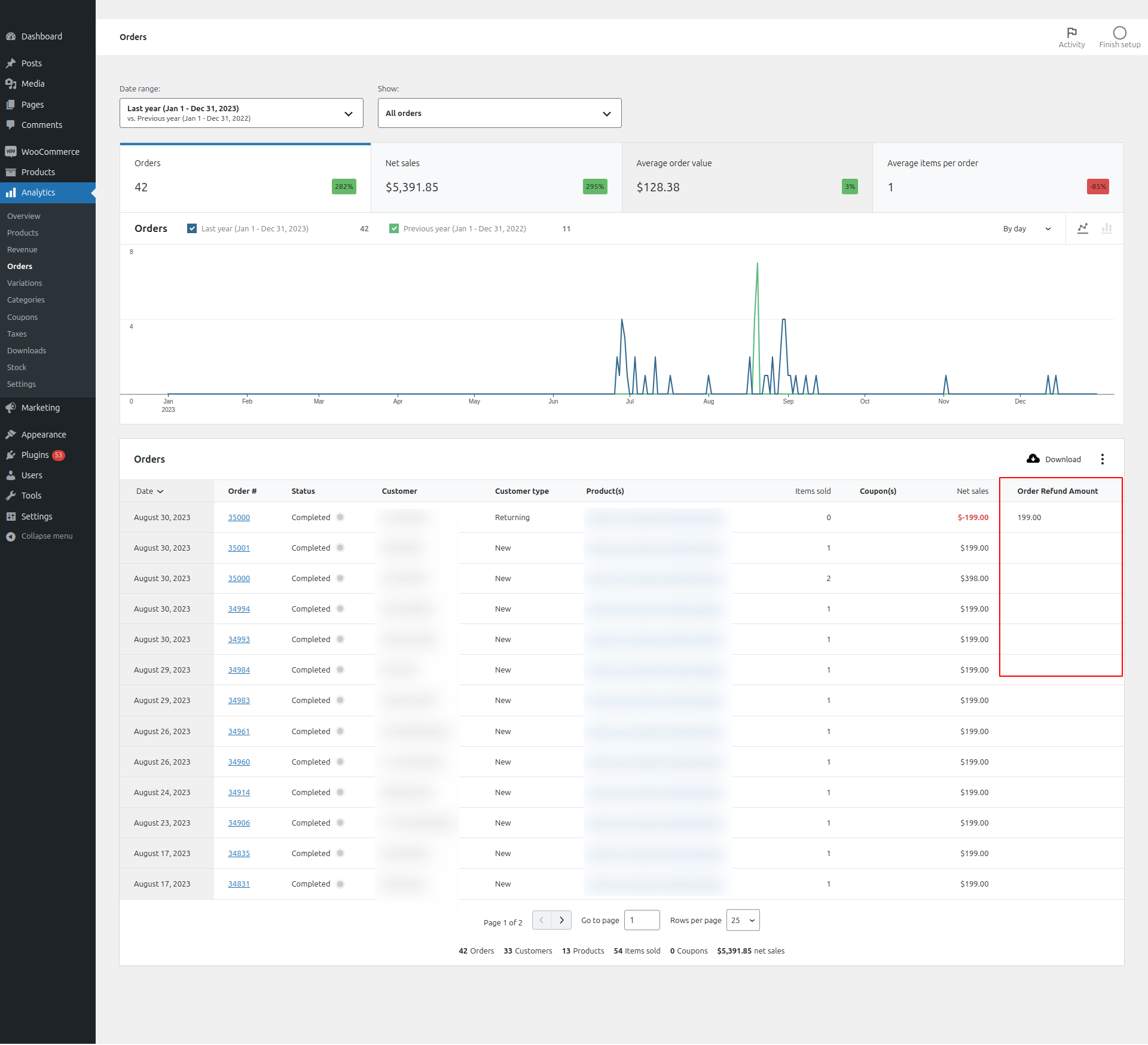Expand the Date range dropdown
Screen dimensions: 1148x1045
point(241,113)
